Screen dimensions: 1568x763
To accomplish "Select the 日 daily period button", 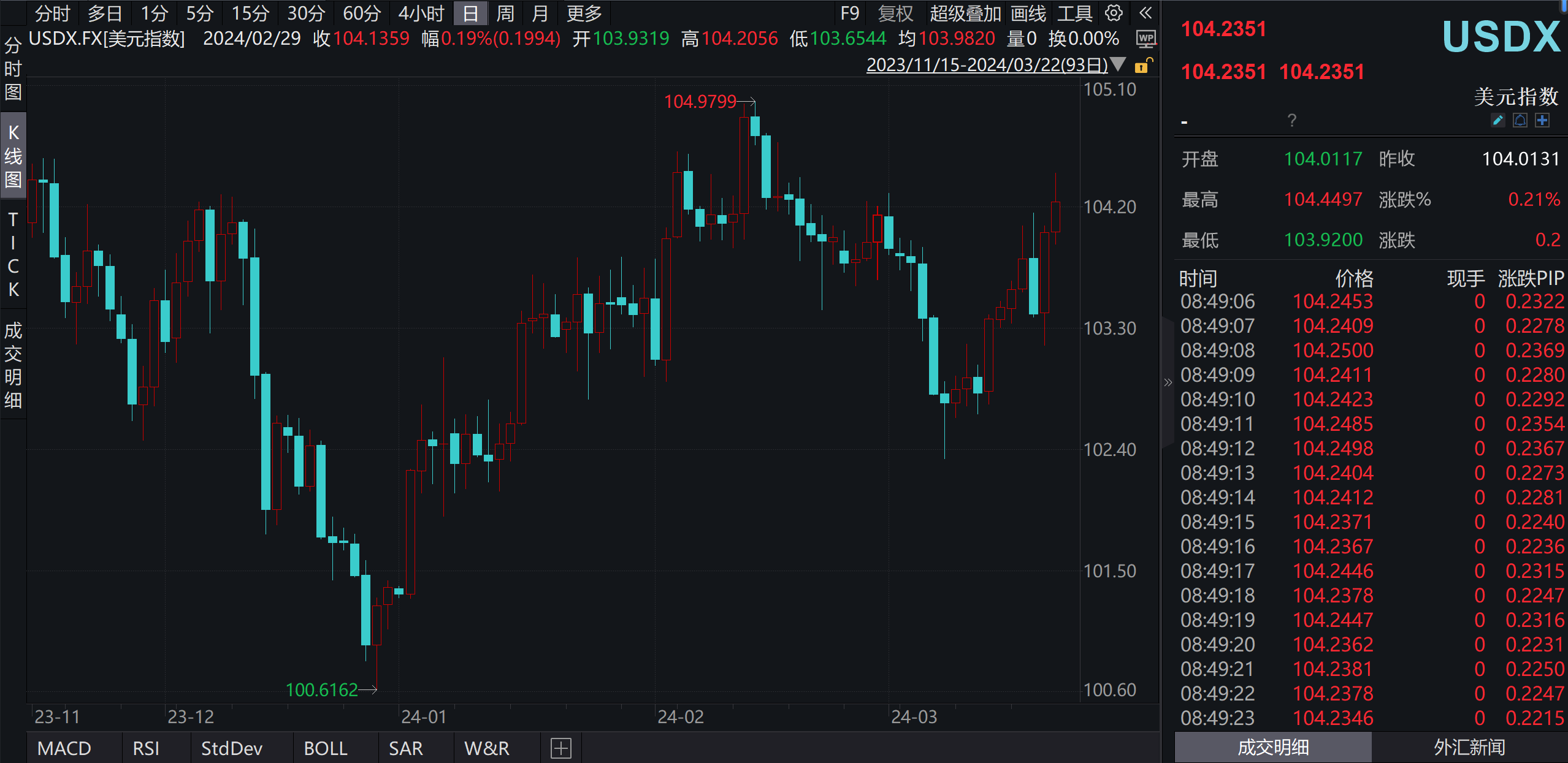I will point(470,13).
